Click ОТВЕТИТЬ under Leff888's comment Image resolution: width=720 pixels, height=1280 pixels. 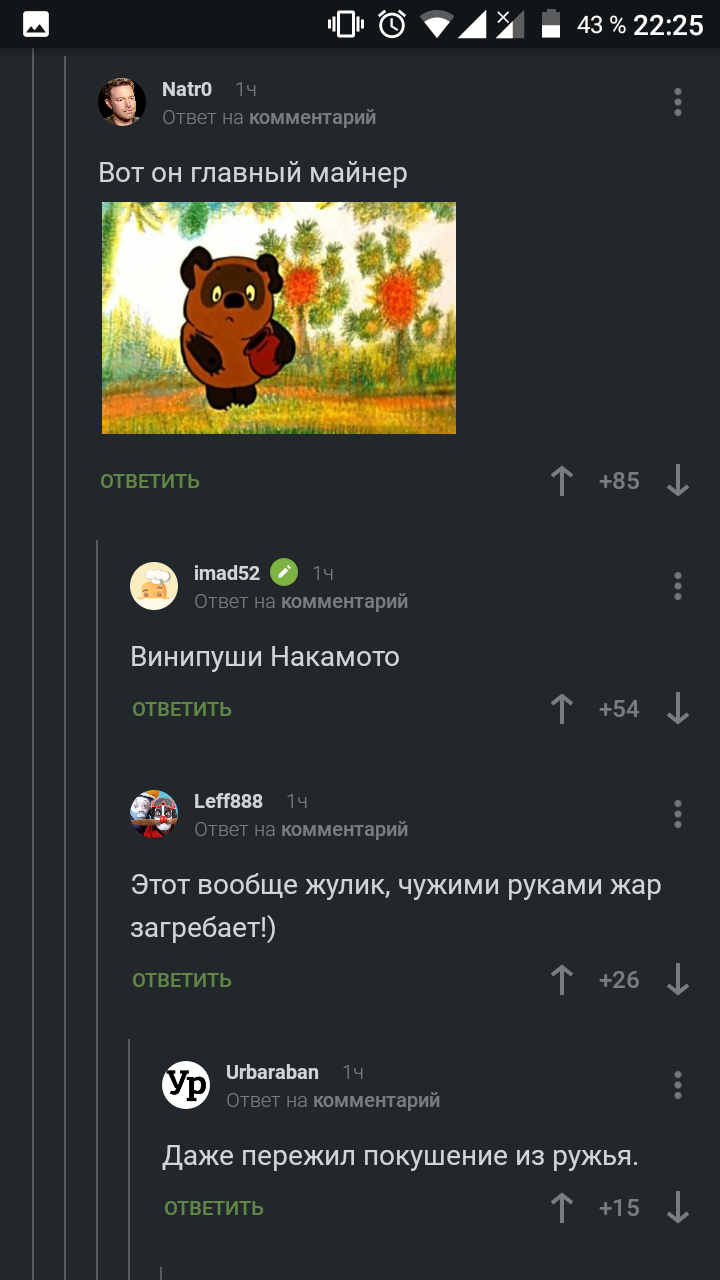182,980
